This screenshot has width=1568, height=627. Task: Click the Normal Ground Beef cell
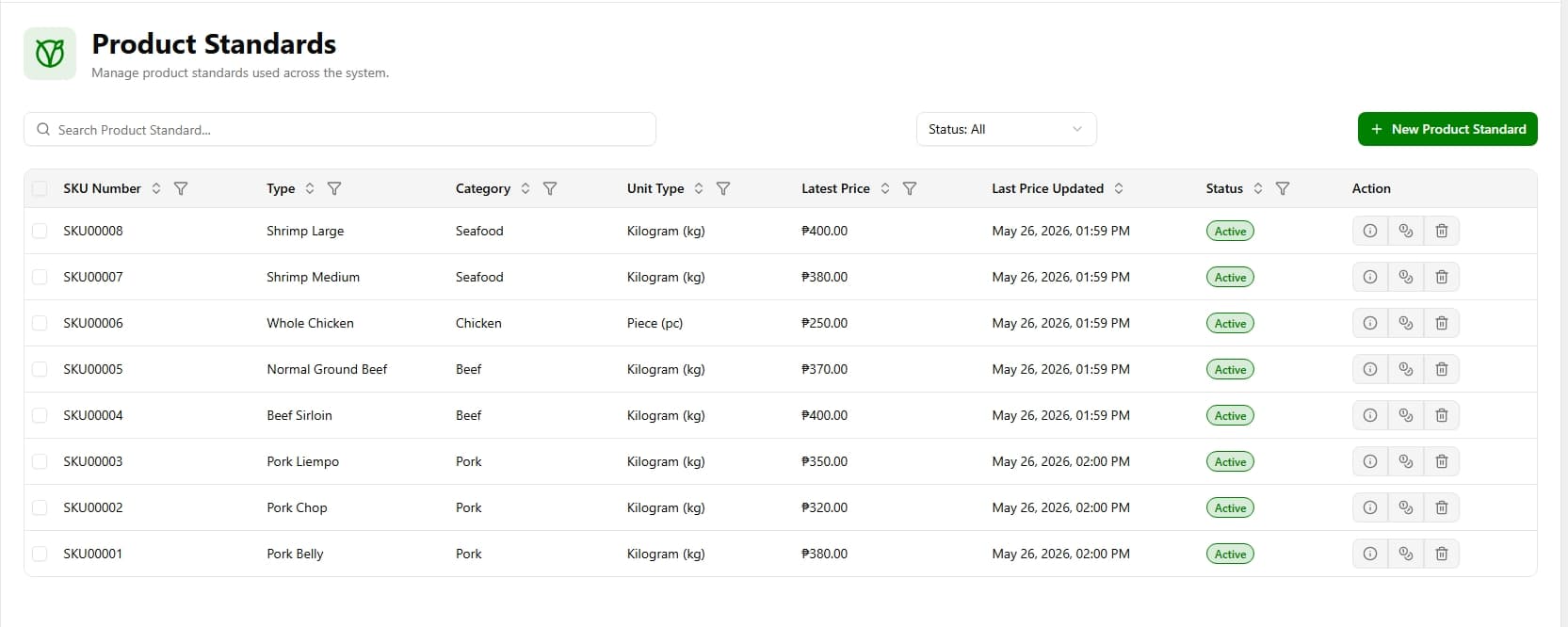tap(327, 369)
